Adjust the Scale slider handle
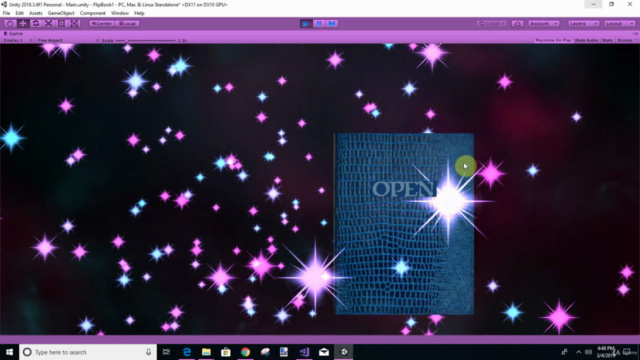 (127, 40)
